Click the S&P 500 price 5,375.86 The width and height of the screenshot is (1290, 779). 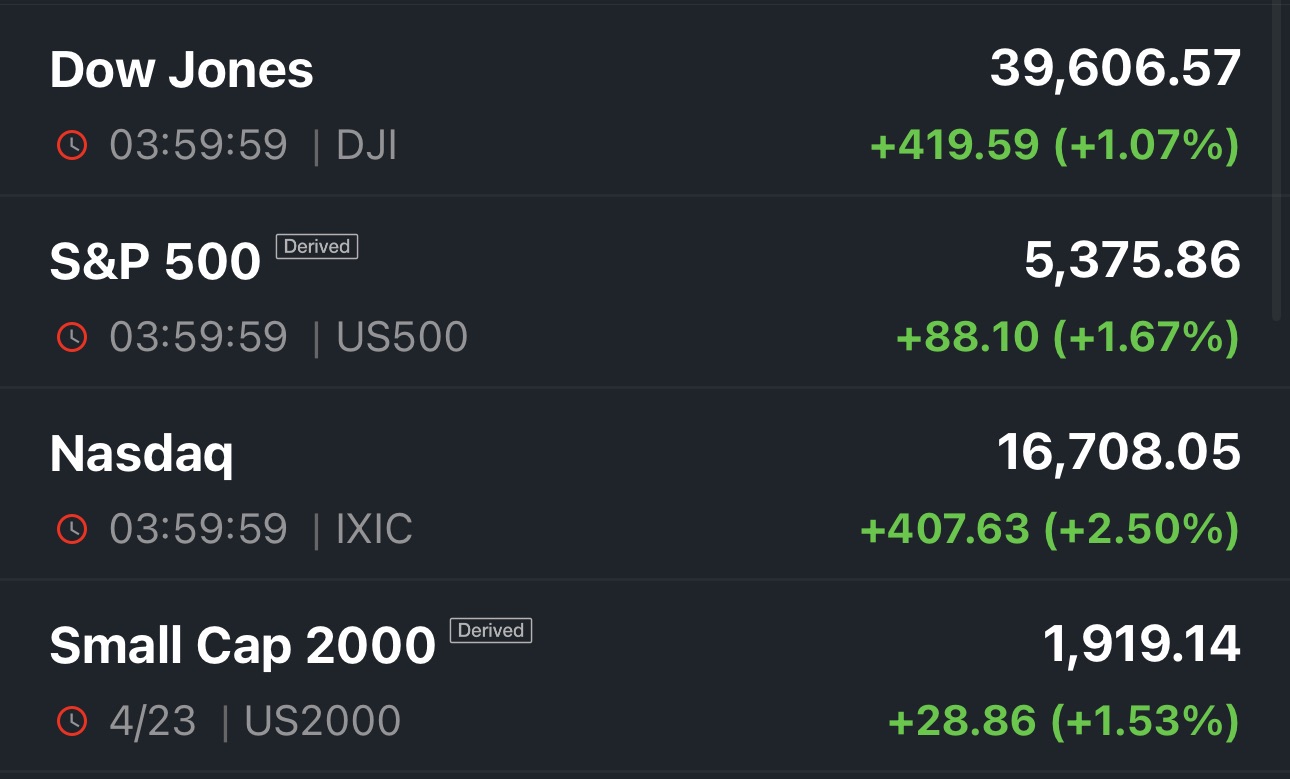1132,260
